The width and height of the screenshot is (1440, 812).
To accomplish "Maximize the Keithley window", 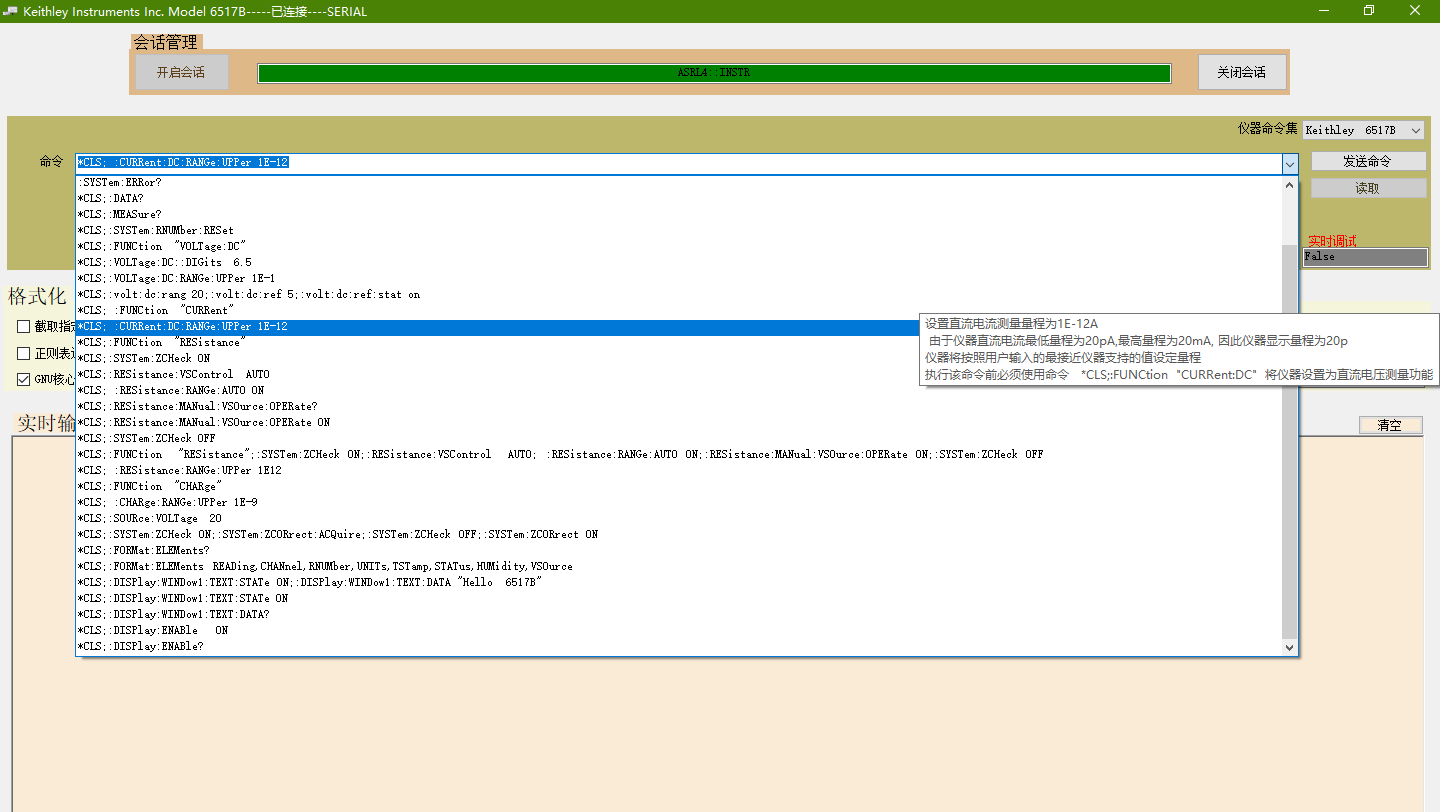I will [1369, 11].
